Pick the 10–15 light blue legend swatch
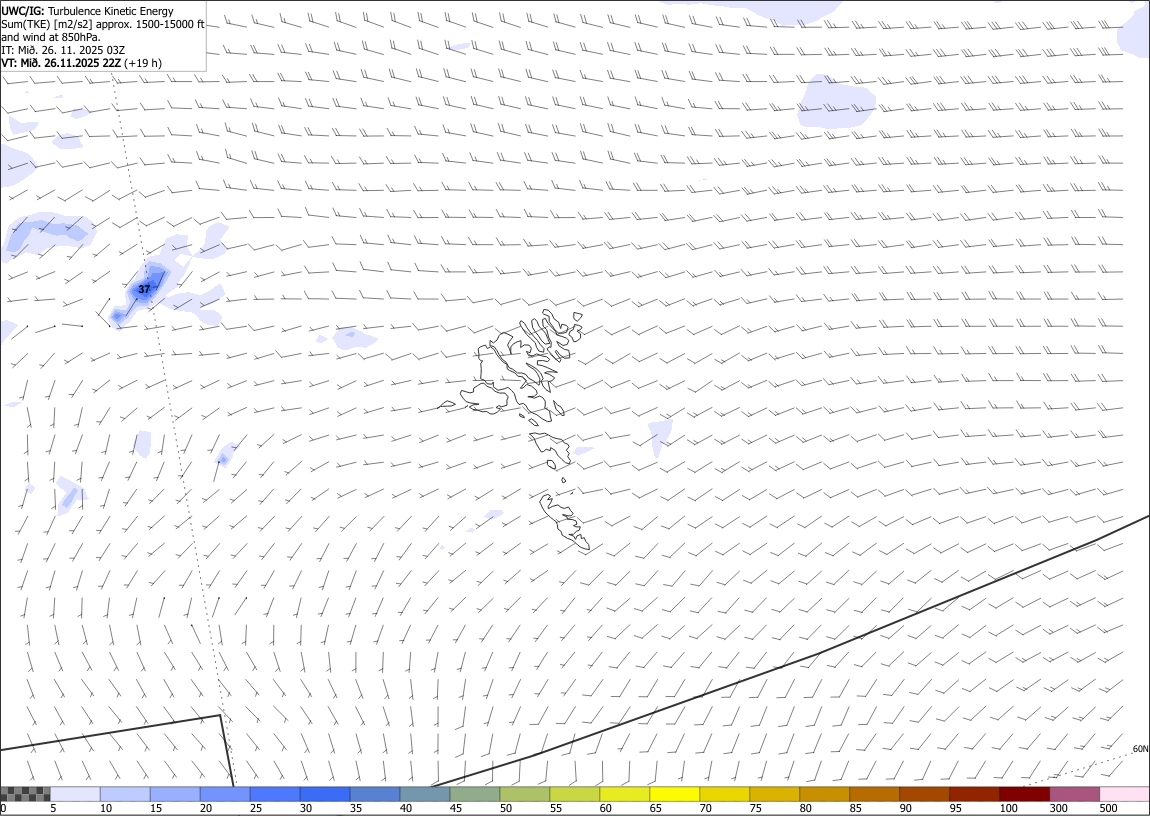 pos(125,794)
